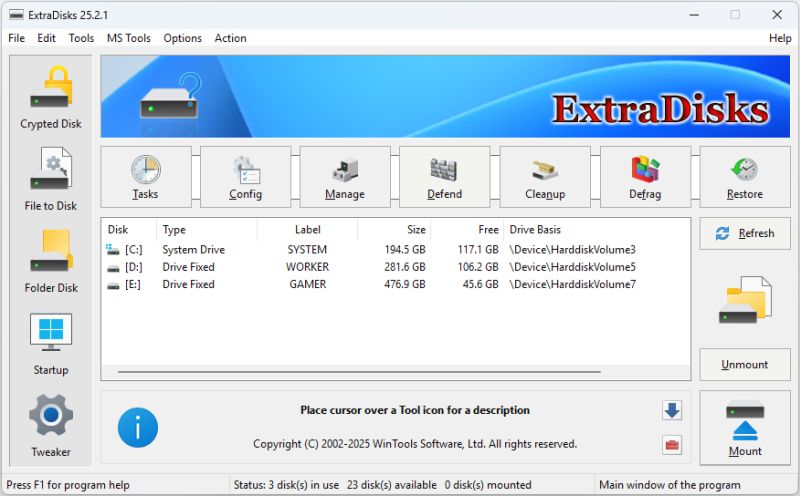Select the D: WORKER drive row
The width and height of the screenshot is (800, 496).
300,267
